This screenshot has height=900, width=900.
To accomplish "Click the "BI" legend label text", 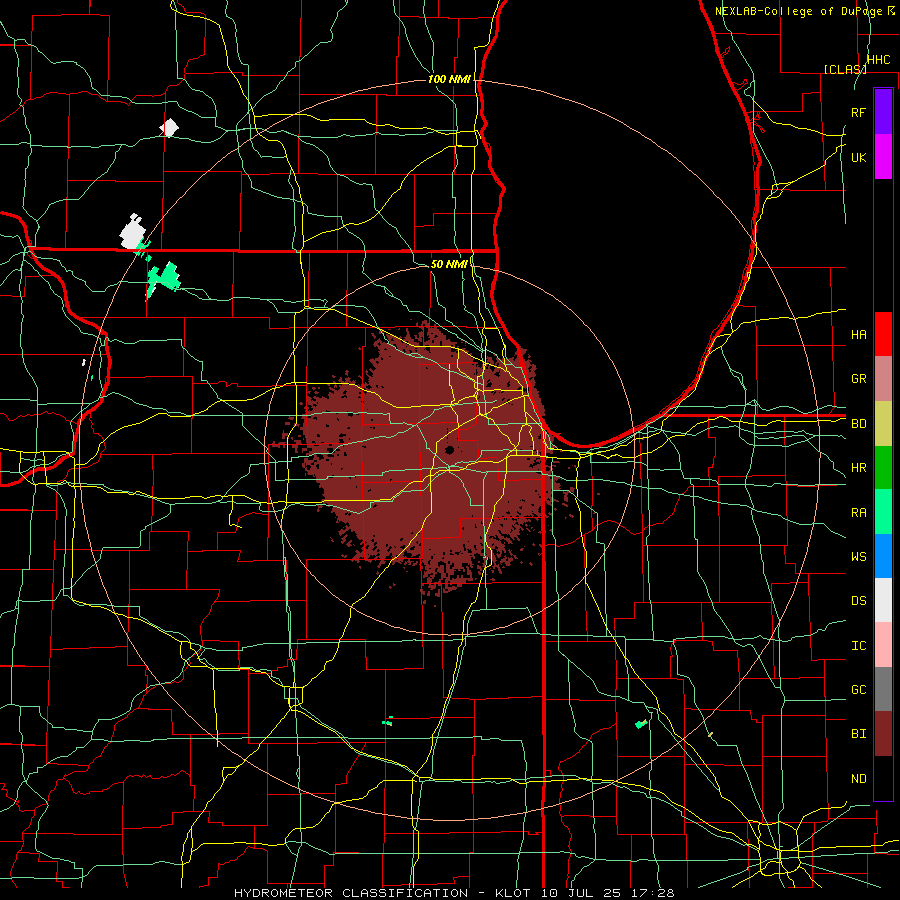I will (858, 734).
